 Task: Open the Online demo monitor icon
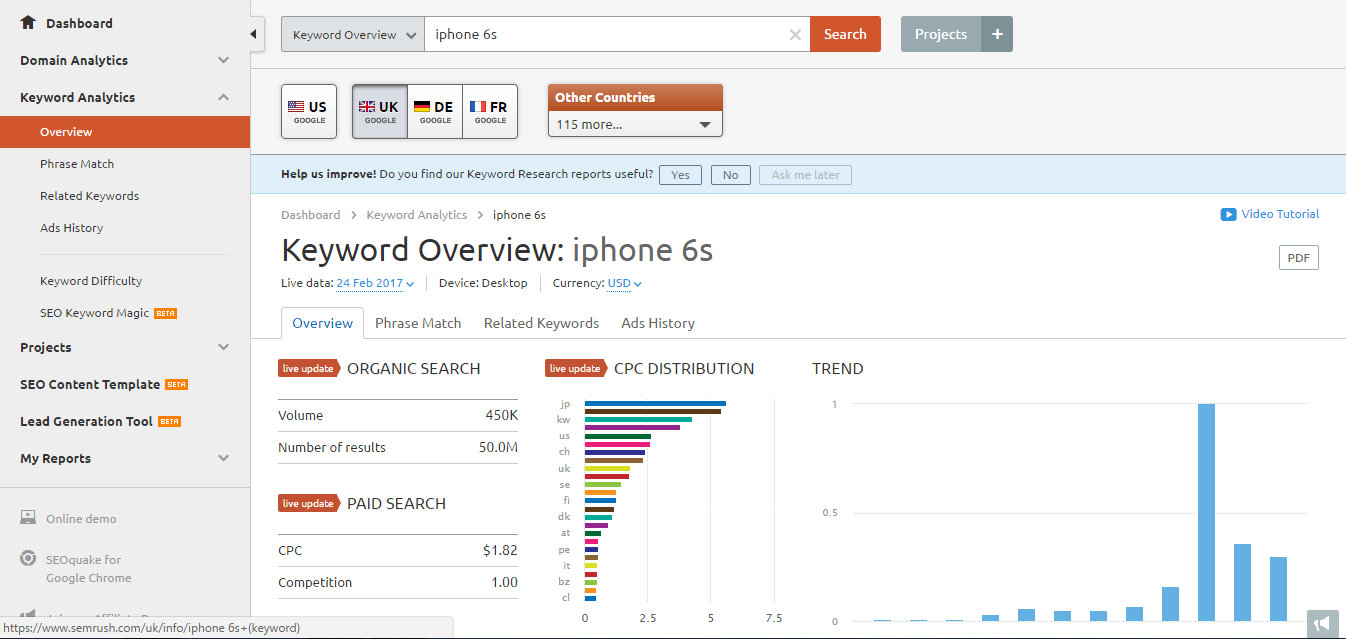29,518
